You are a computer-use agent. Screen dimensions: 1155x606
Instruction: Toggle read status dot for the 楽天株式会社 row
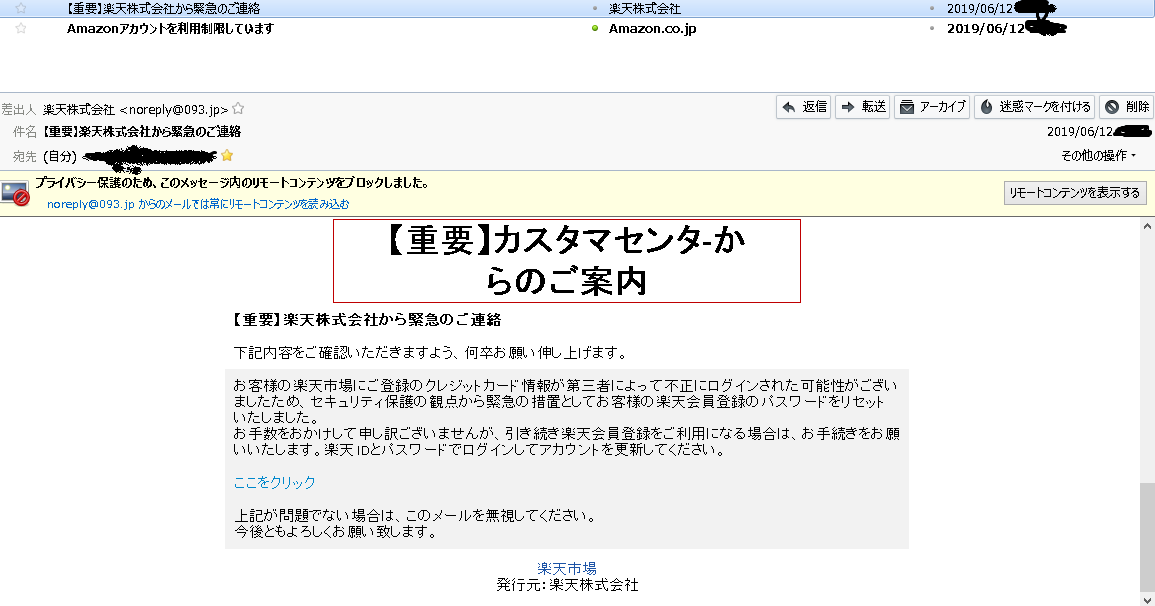tap(595, 9)
